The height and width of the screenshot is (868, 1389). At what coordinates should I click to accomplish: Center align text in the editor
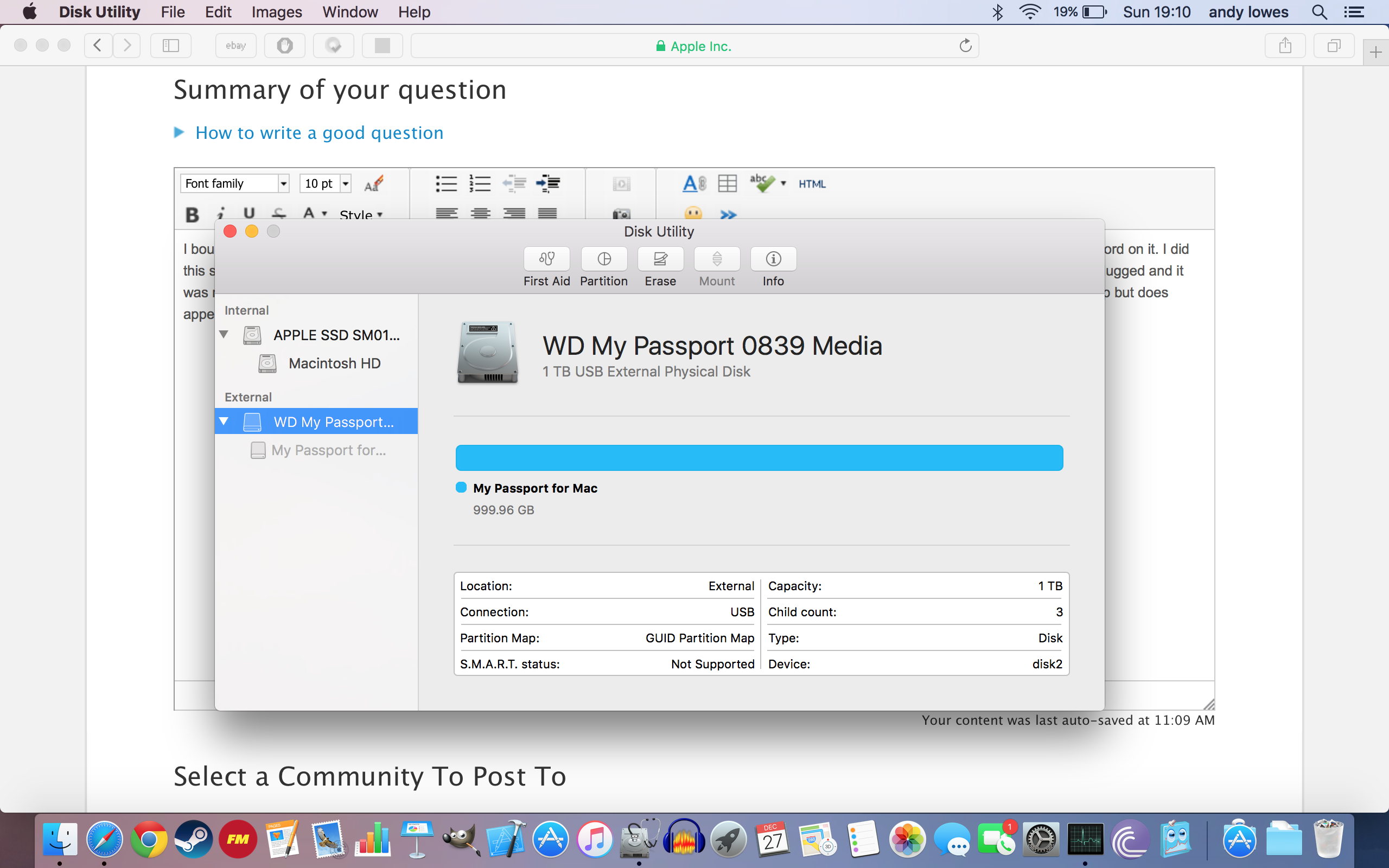[480, 214]
